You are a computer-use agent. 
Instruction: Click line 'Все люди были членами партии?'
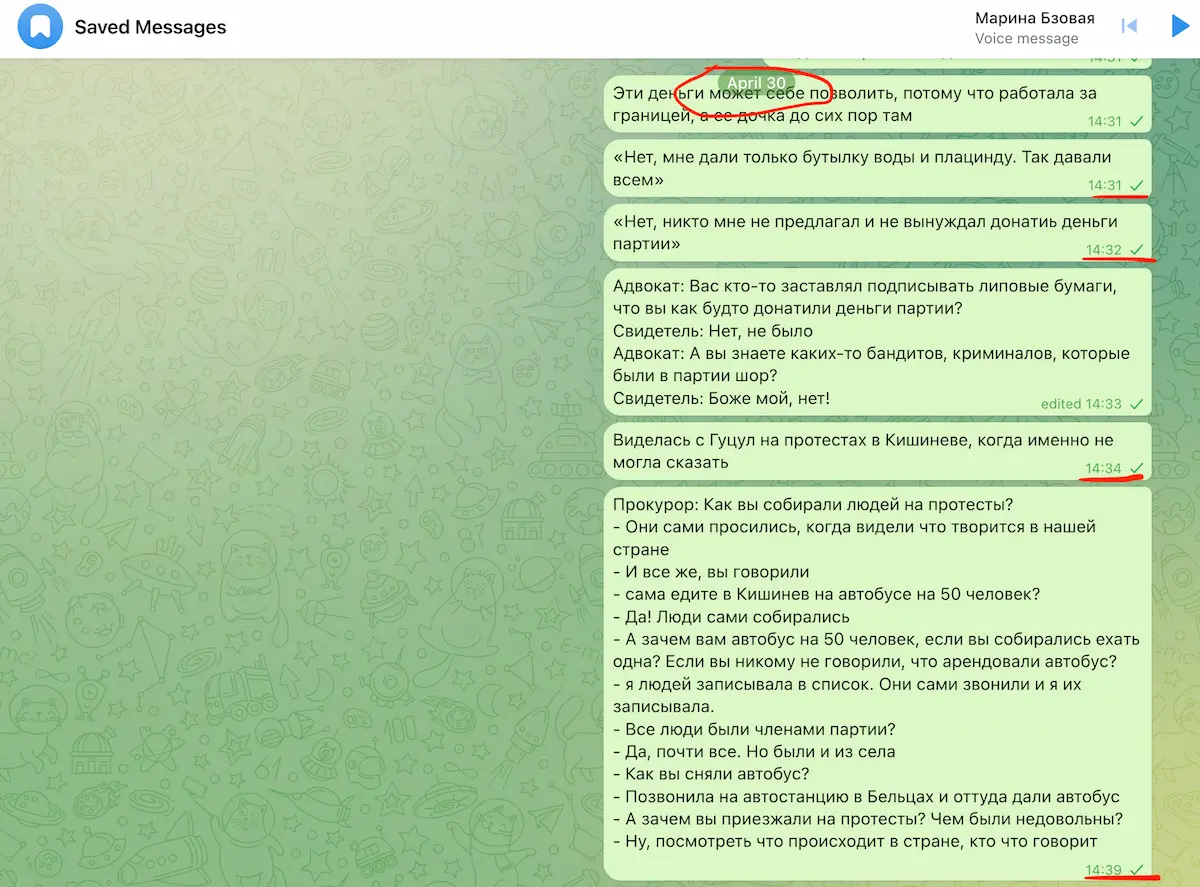(754, 729)
